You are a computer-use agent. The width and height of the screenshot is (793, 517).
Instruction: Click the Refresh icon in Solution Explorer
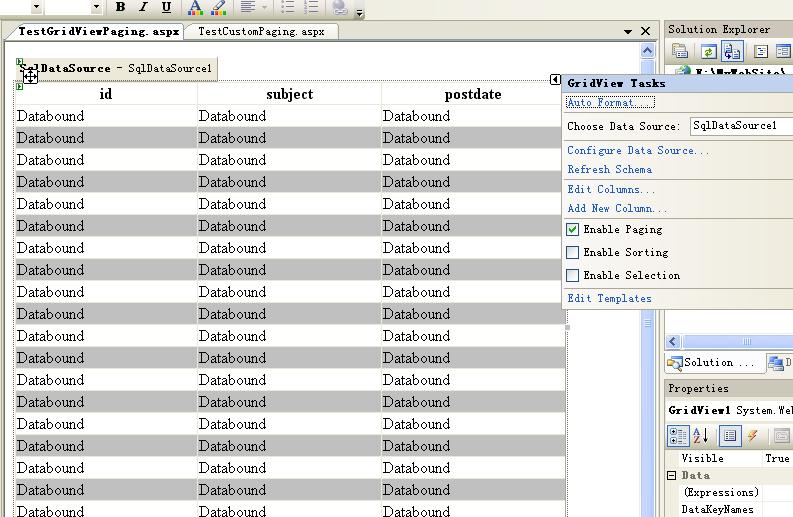pyautogui.click(x=708, y=52)
